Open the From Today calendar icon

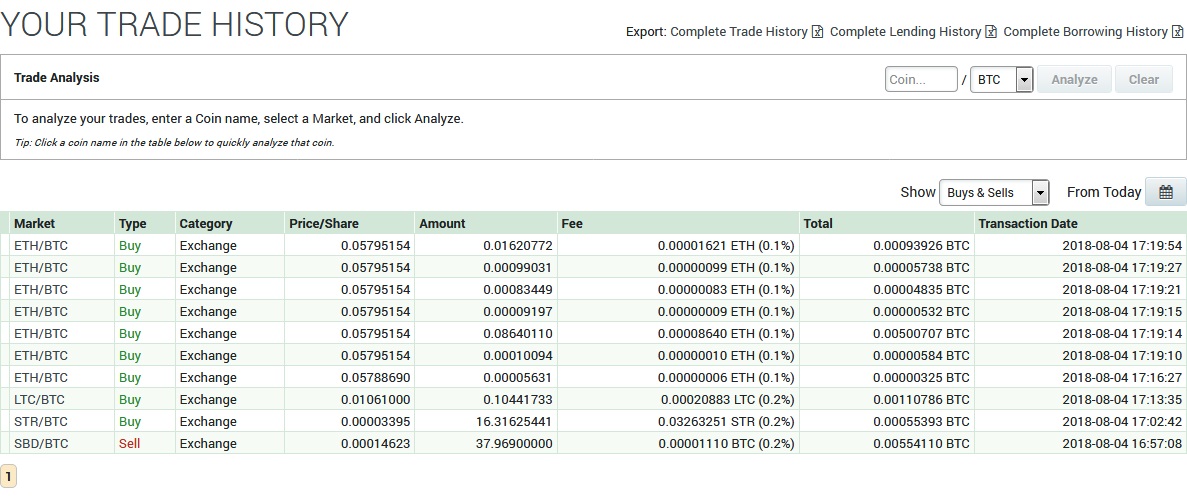pyautogui.click(x=1166, y=192)
